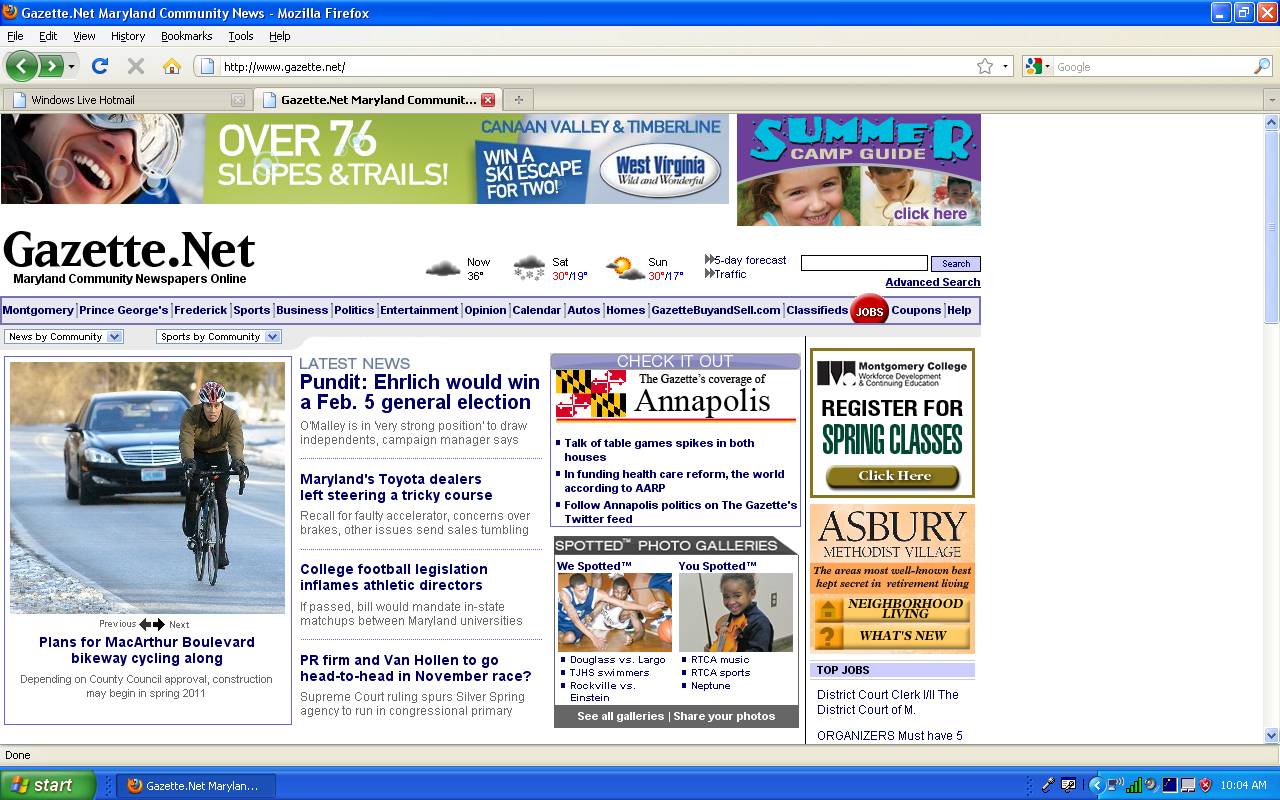Reload the page with the refresh icon

coord(99,66)
